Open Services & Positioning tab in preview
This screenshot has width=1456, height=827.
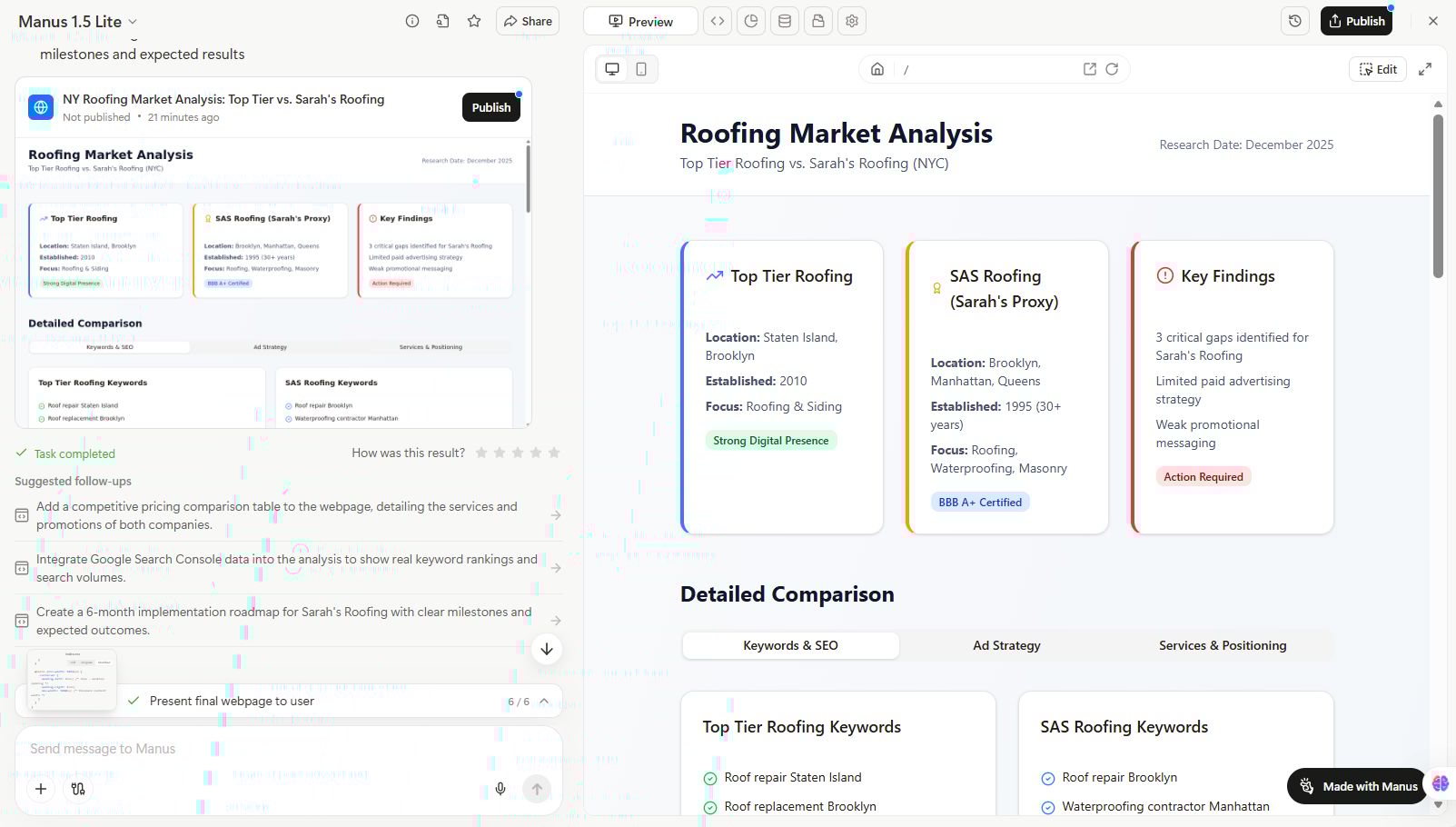1223,645
